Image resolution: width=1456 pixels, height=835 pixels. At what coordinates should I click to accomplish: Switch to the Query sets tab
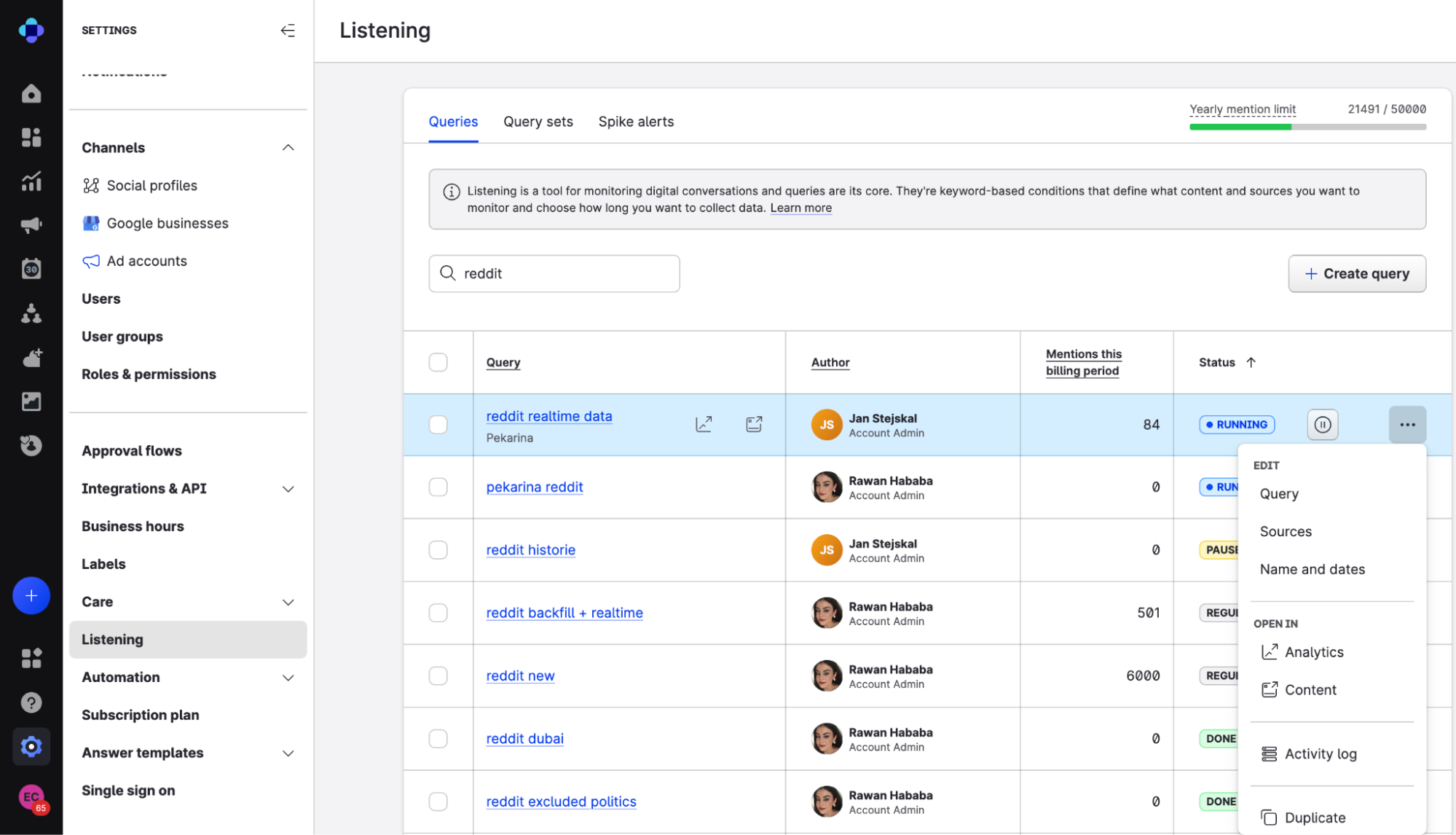538,122
